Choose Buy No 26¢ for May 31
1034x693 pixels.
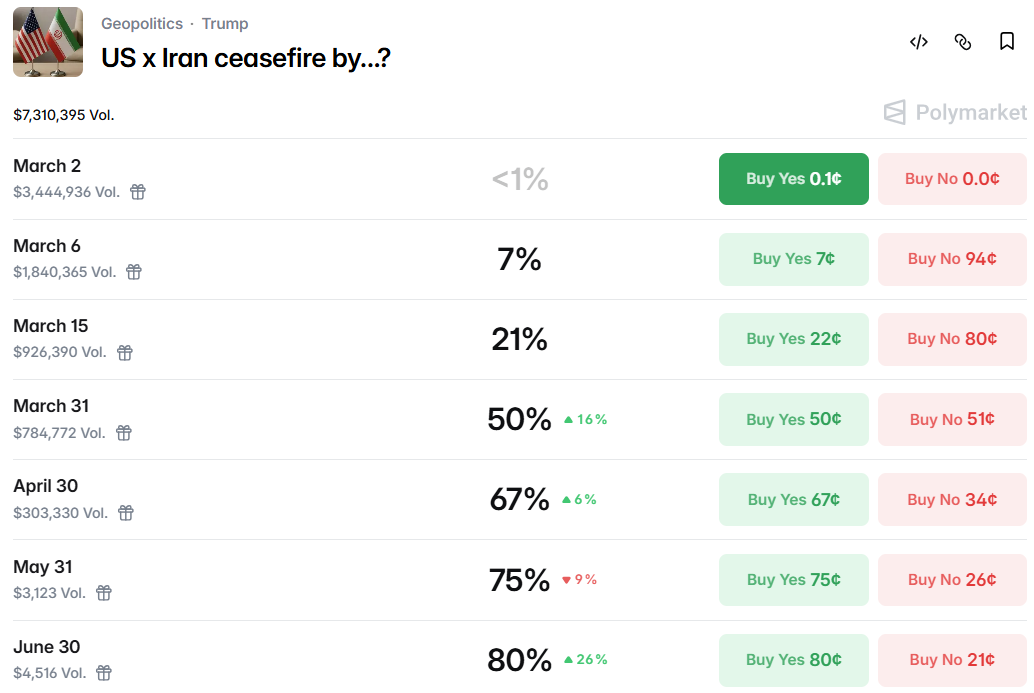point(952,579)
